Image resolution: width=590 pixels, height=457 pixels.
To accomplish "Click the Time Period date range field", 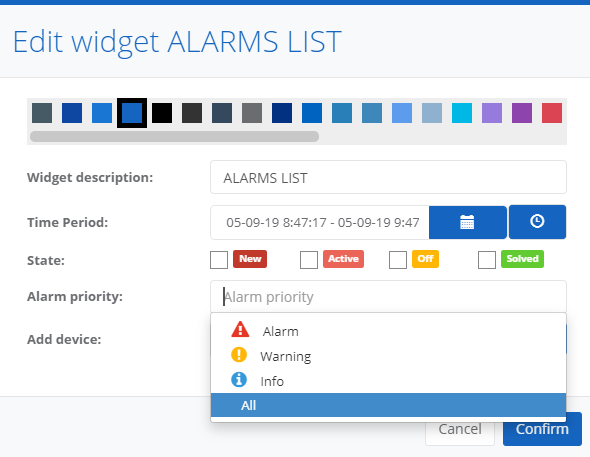I will tap(320, 222).
